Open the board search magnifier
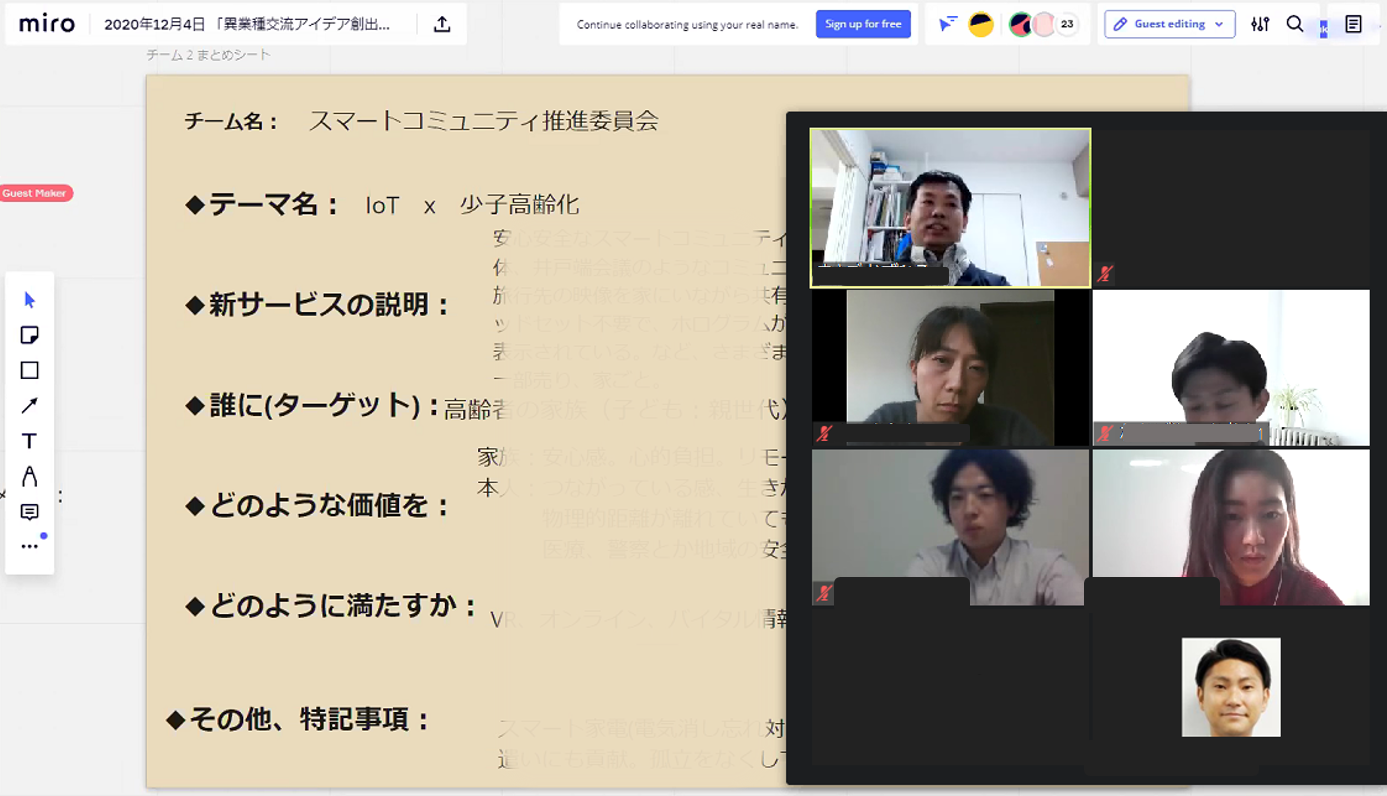Viewport: 1387px width, 796px height. [1295, 25]
